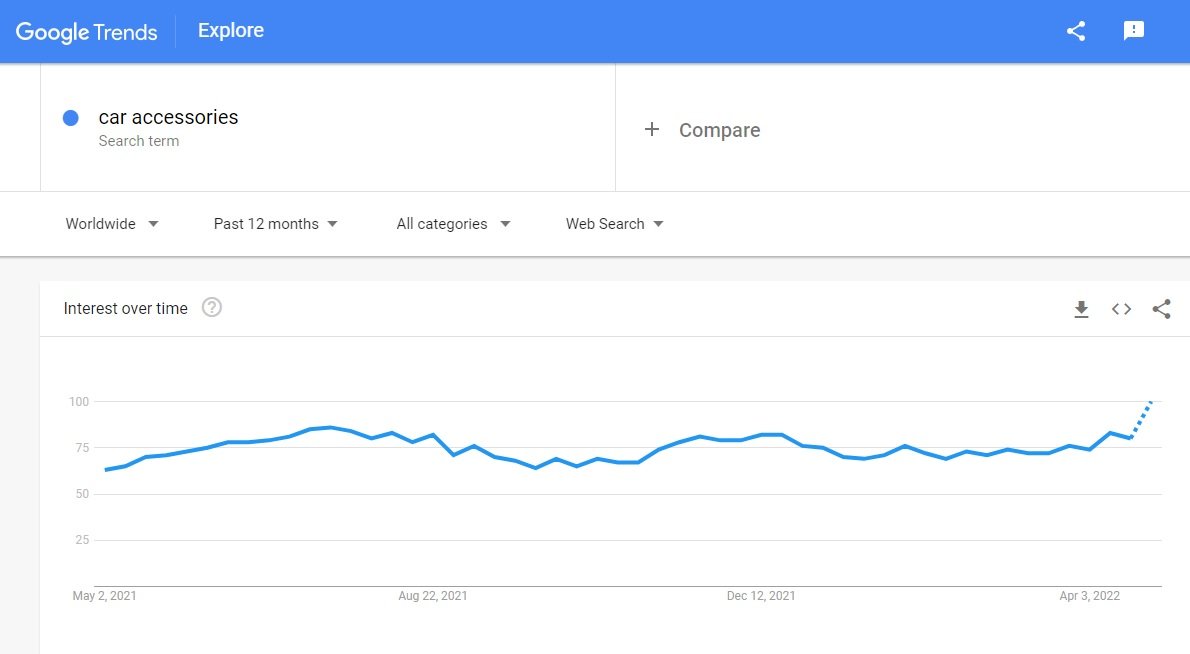Open the All categories dropdown
This screenshot has width=1190, height=654.
(x=453, y=224)
